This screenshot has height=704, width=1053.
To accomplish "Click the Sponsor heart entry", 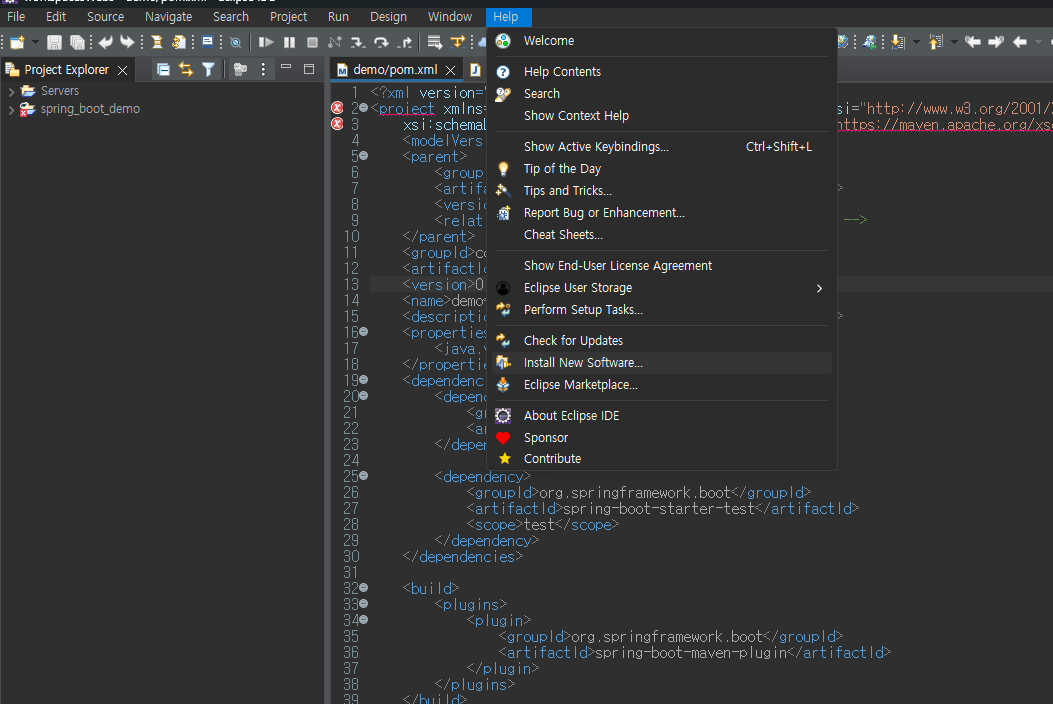I will (662, 437).
